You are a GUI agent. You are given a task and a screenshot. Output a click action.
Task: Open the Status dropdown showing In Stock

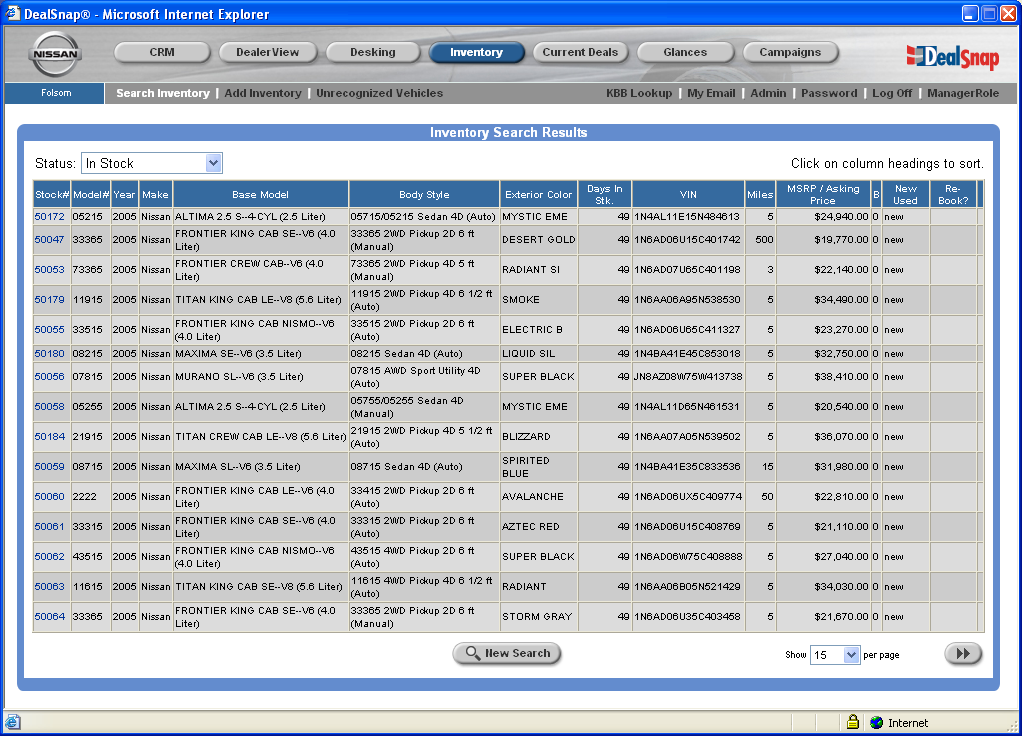click(x=151, y=163)
